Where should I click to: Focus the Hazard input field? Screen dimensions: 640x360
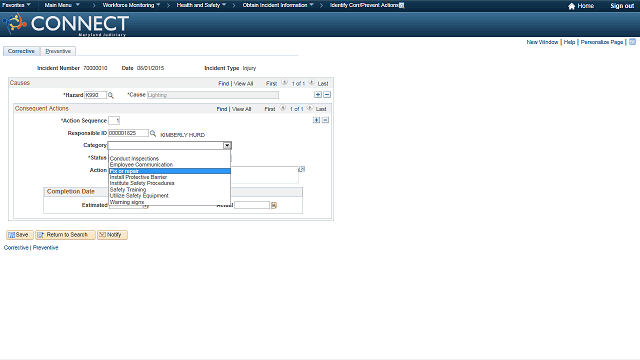click(x=95, y=95)
